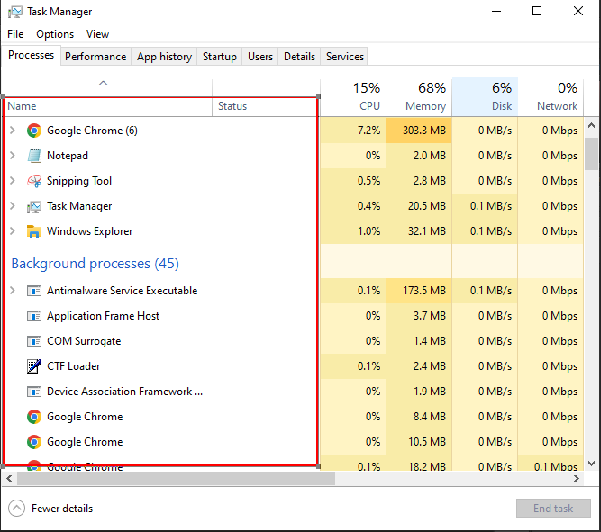Sort processes by CPU column
This screenshot has height=532, width=601.
[353, 97]
